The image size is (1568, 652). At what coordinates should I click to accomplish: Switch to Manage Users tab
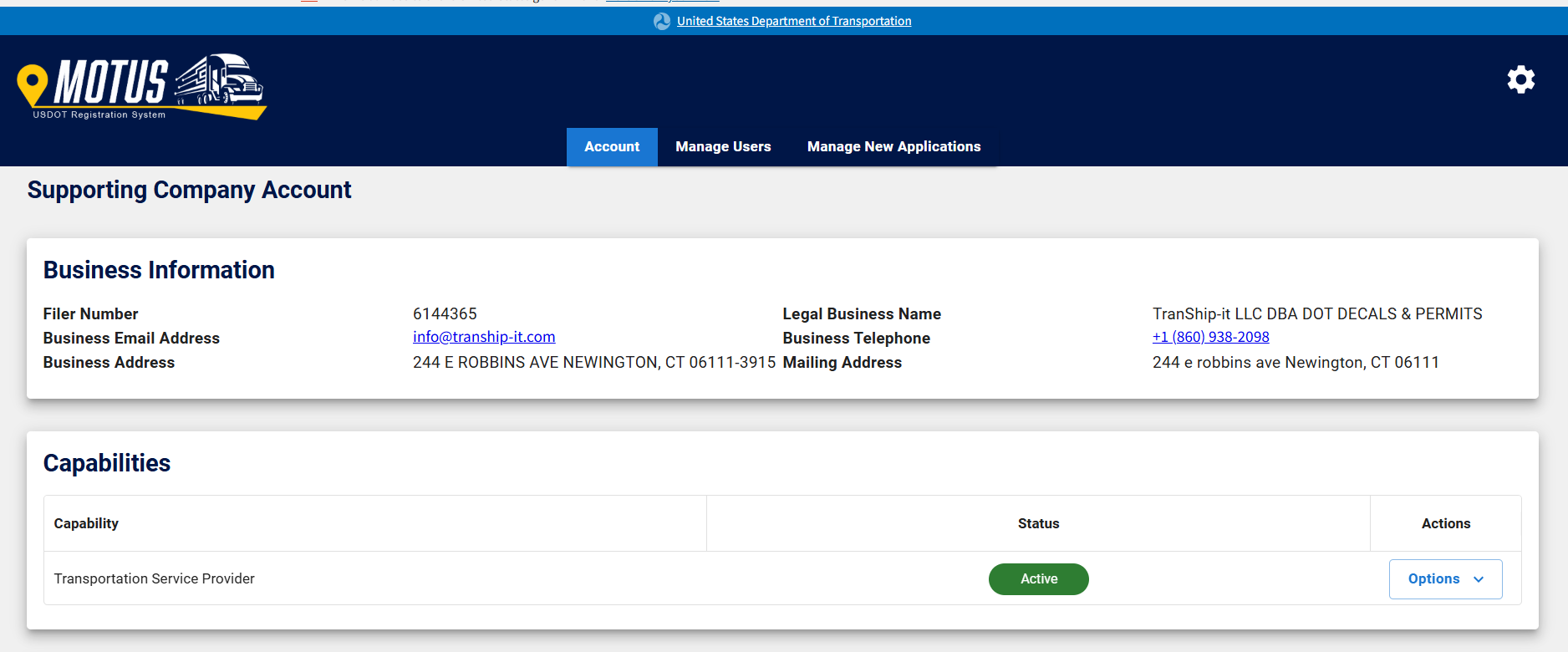tap(723, 146)
